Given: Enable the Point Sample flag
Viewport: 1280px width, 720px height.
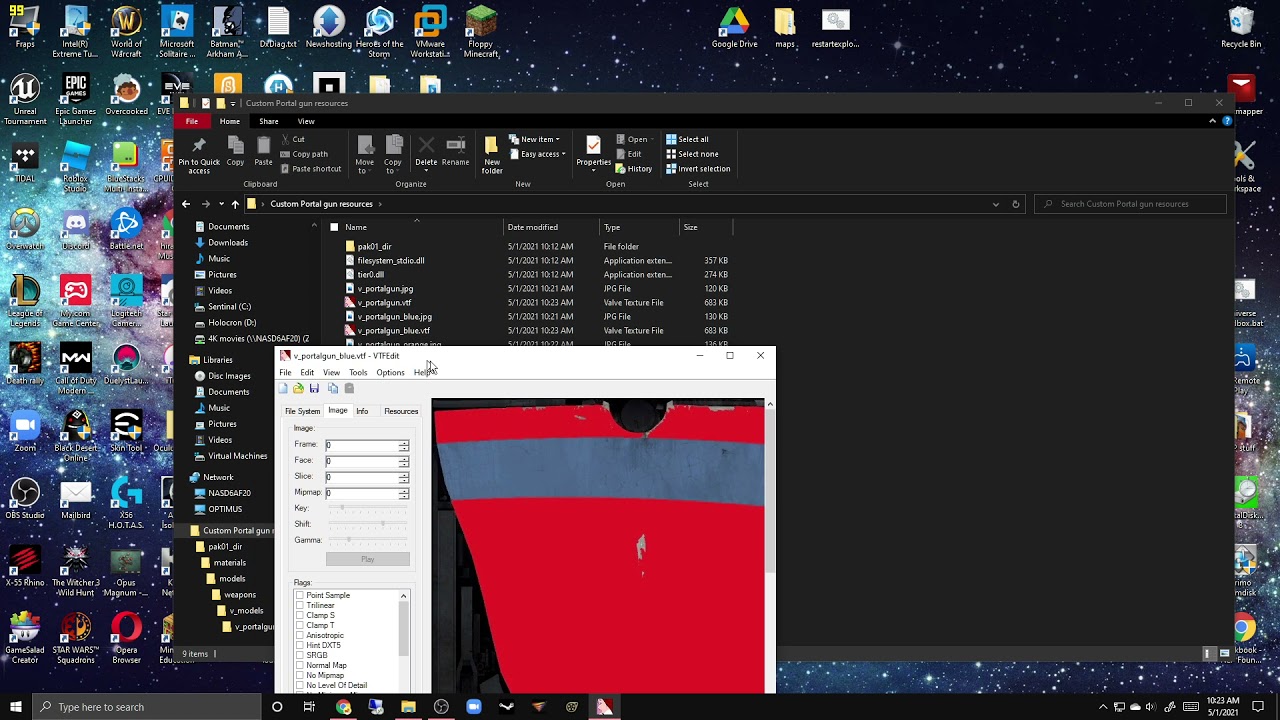Looking at the screenshot, I should pyautogui.click(x=299, y=595).
